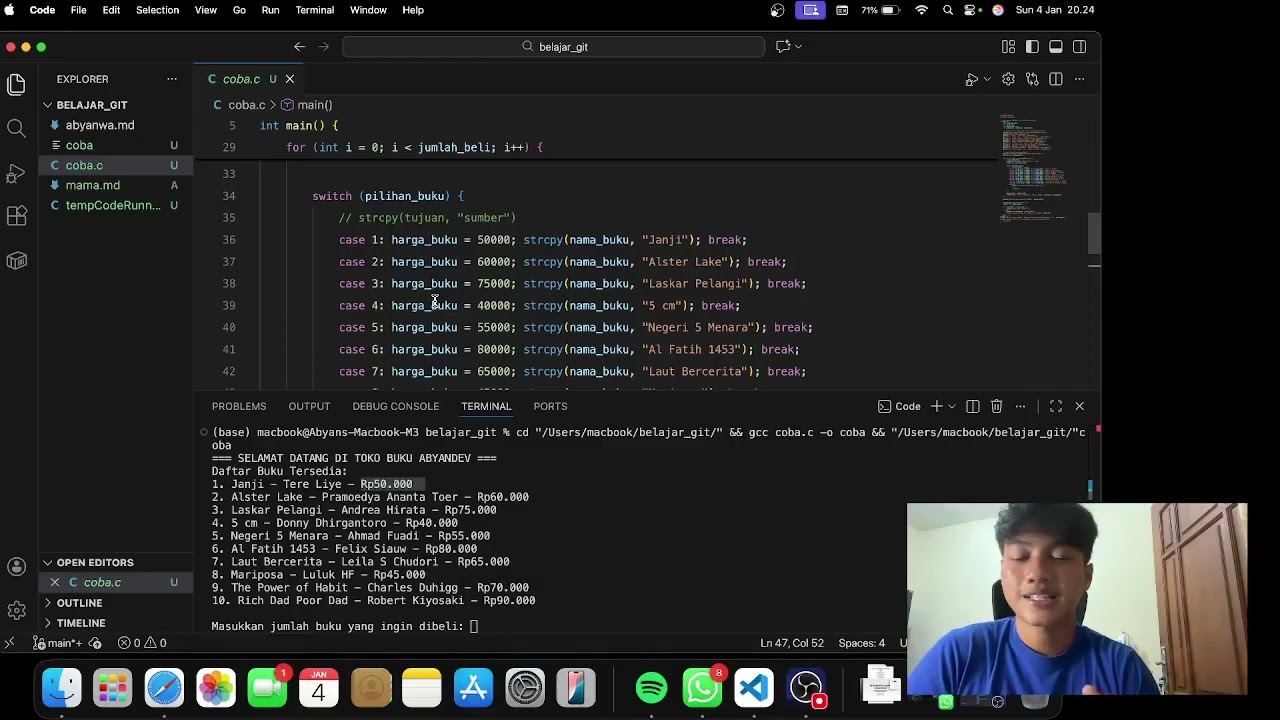Toggle the bottom panel visibility

tap(1056, 47)
